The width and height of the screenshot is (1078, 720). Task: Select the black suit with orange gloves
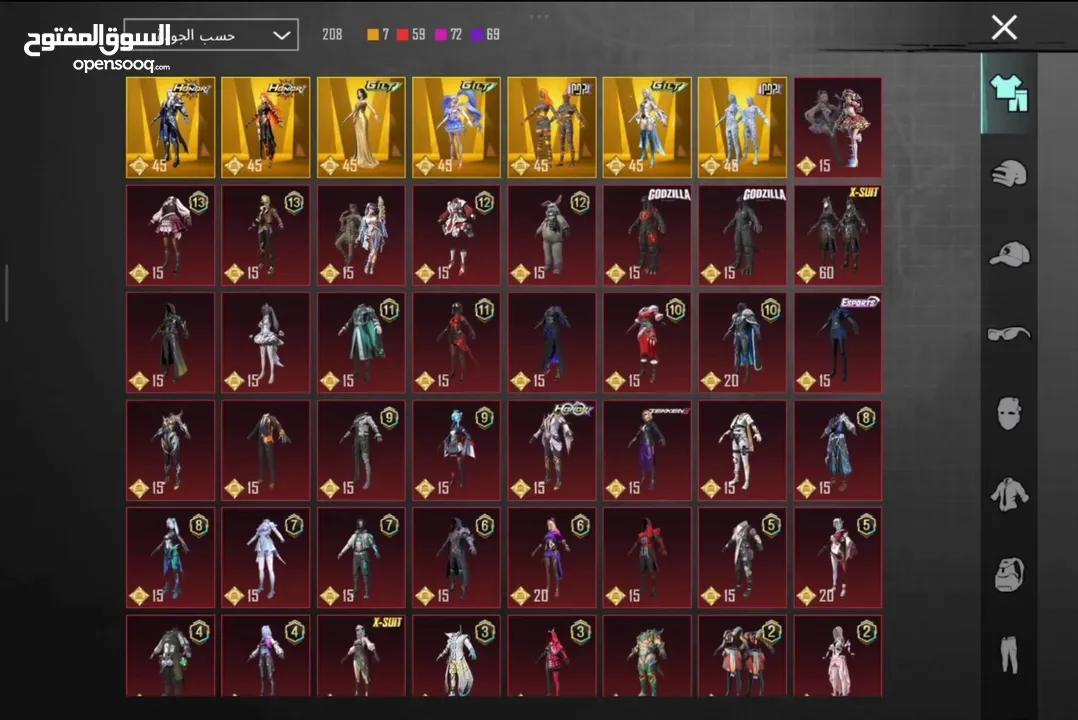265,450
